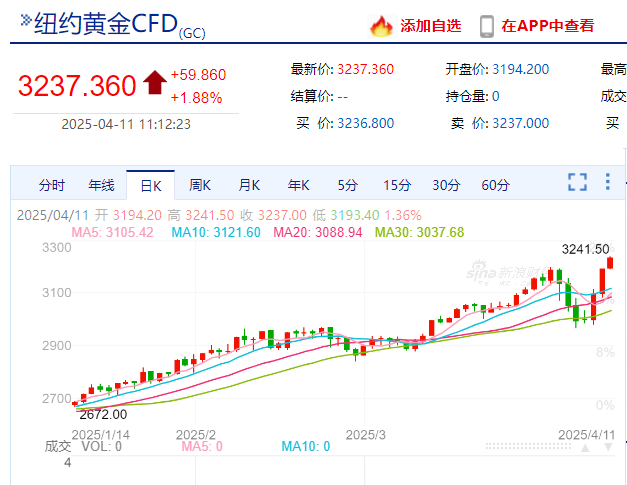Click the 在APP中查看 link
The height and width of the screenshot is (485, 627).
point(548,26)
